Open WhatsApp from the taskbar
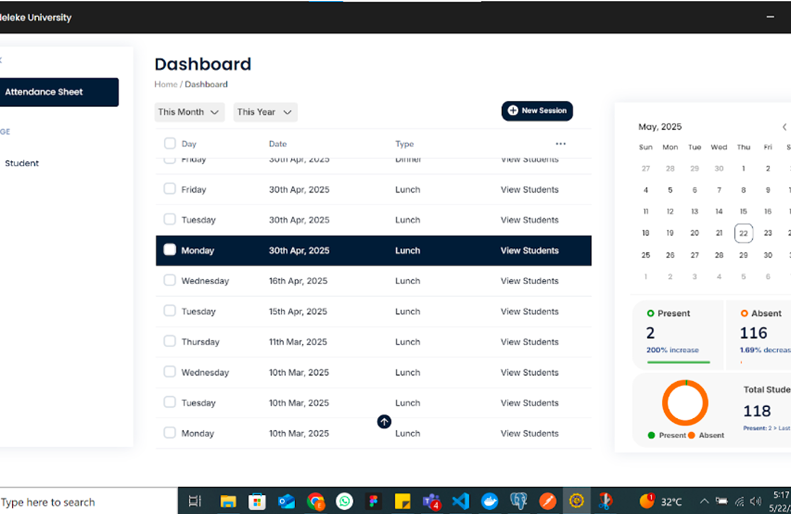The height and width of the screenshot is (514, 791). click(x=345, y=501)
